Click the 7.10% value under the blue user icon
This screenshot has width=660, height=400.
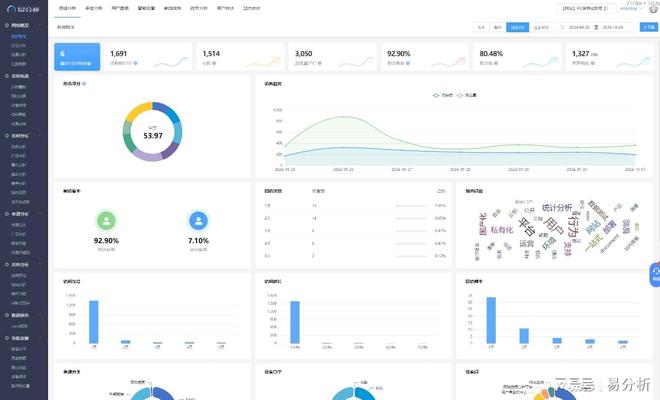point(198,241)
